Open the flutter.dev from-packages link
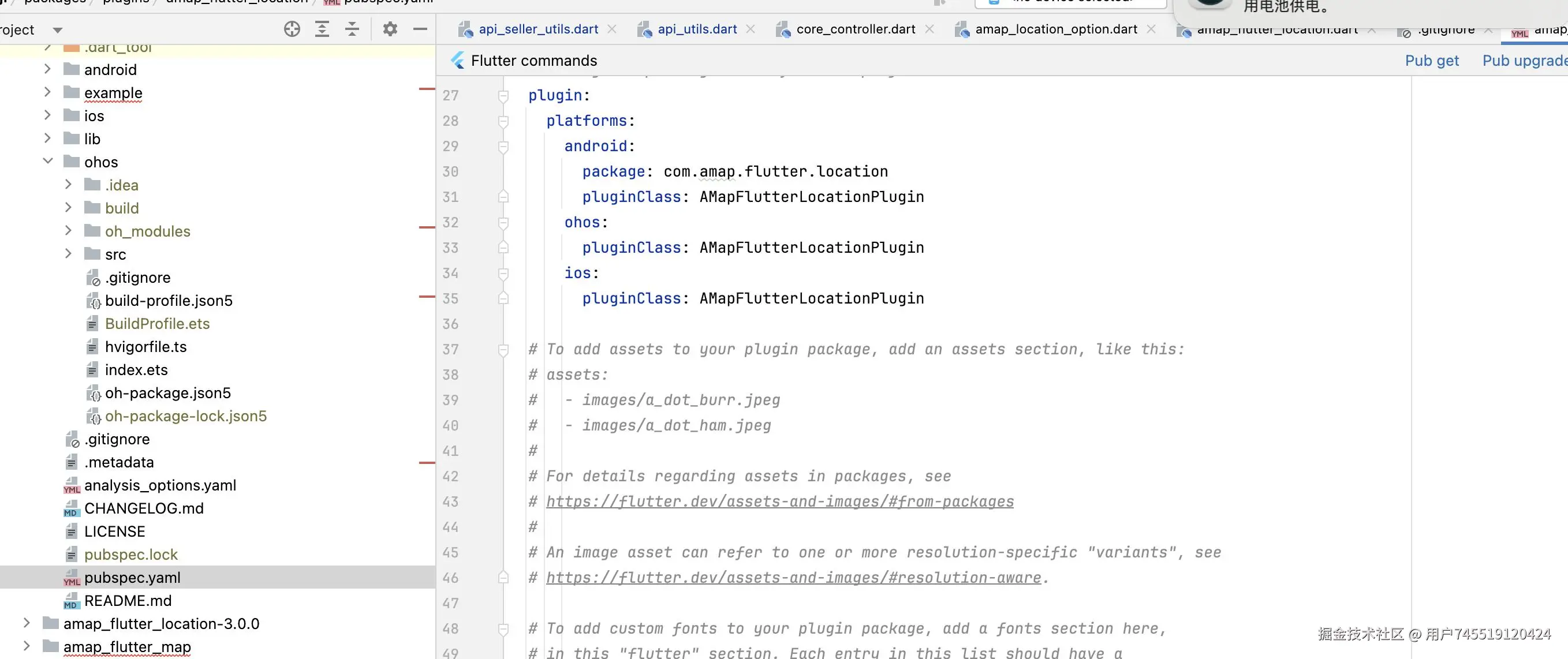This screenshot has width=1568, height=659. (780, 501)
